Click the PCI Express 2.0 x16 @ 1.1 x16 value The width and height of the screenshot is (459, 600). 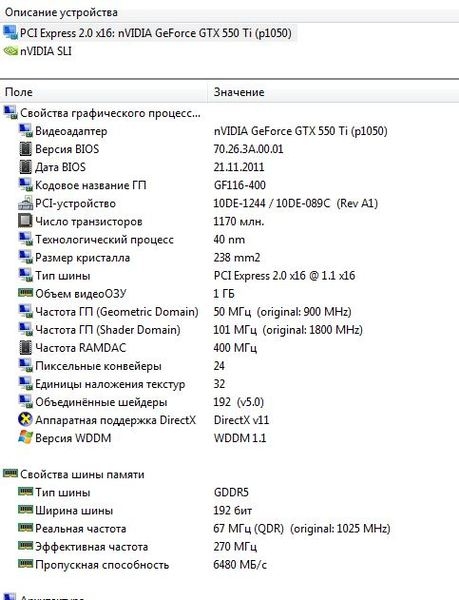285,276
